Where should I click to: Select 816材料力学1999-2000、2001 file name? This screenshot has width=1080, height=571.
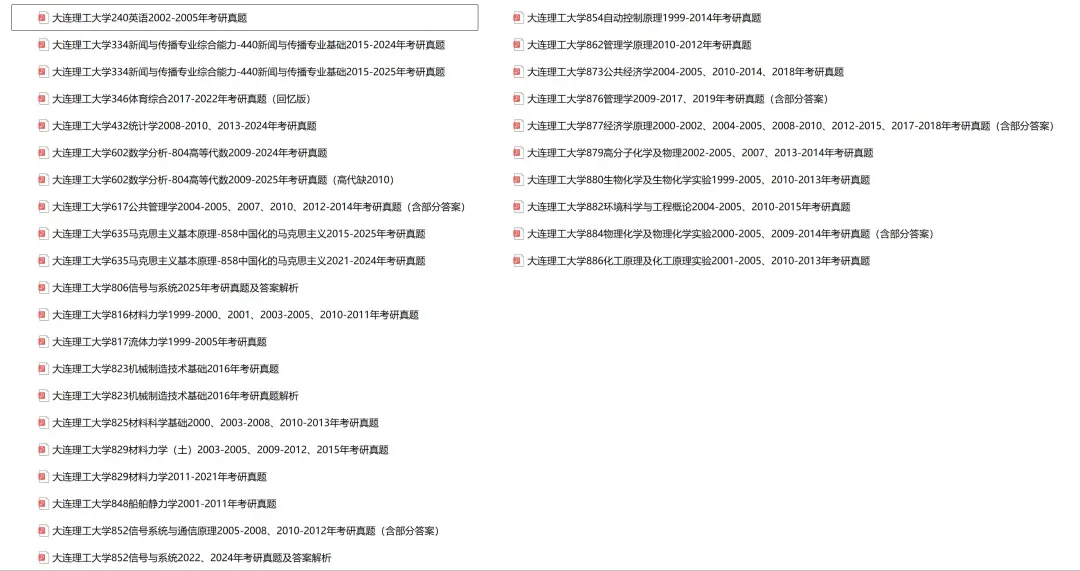point(236,315)
